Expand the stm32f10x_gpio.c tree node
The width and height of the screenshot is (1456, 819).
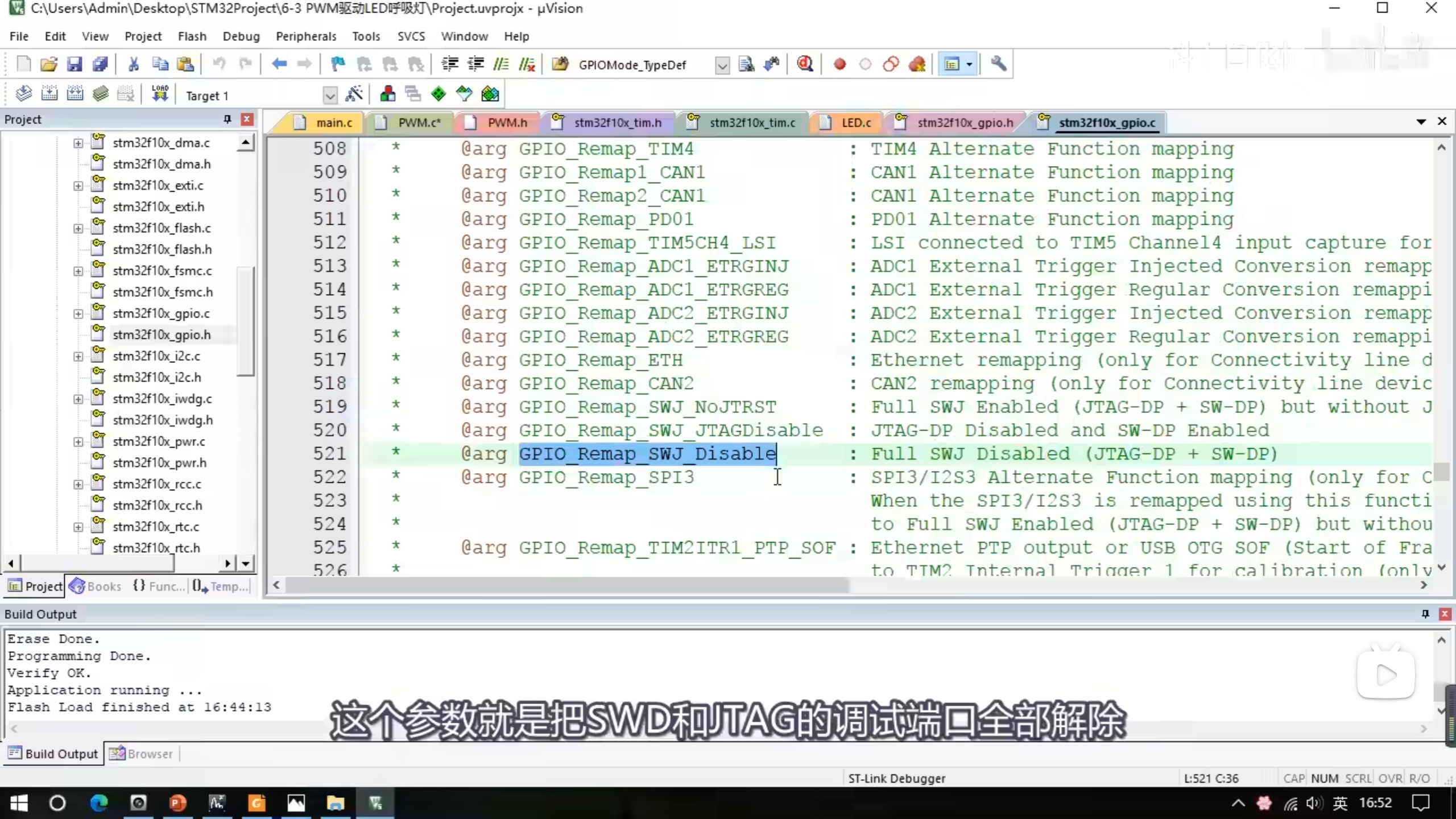tap(78, 313)
